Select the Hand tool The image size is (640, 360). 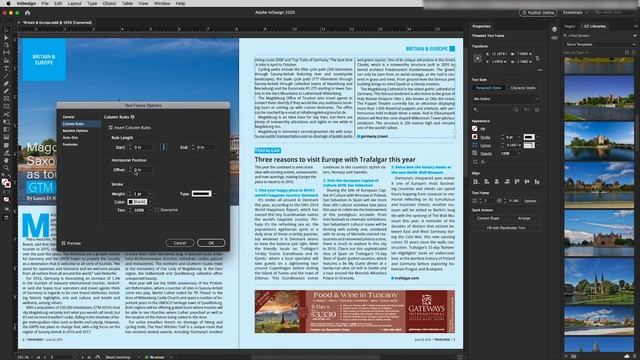[6, 160]
